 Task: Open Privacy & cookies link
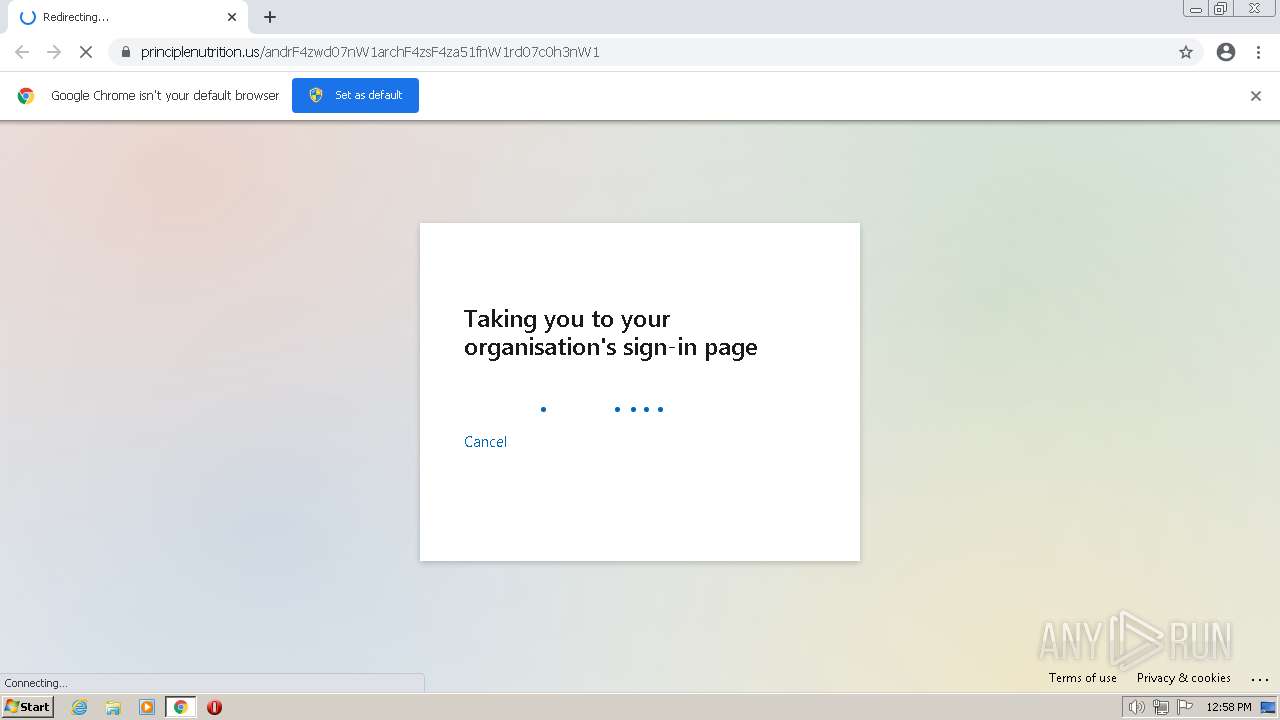coord(1184,678)
